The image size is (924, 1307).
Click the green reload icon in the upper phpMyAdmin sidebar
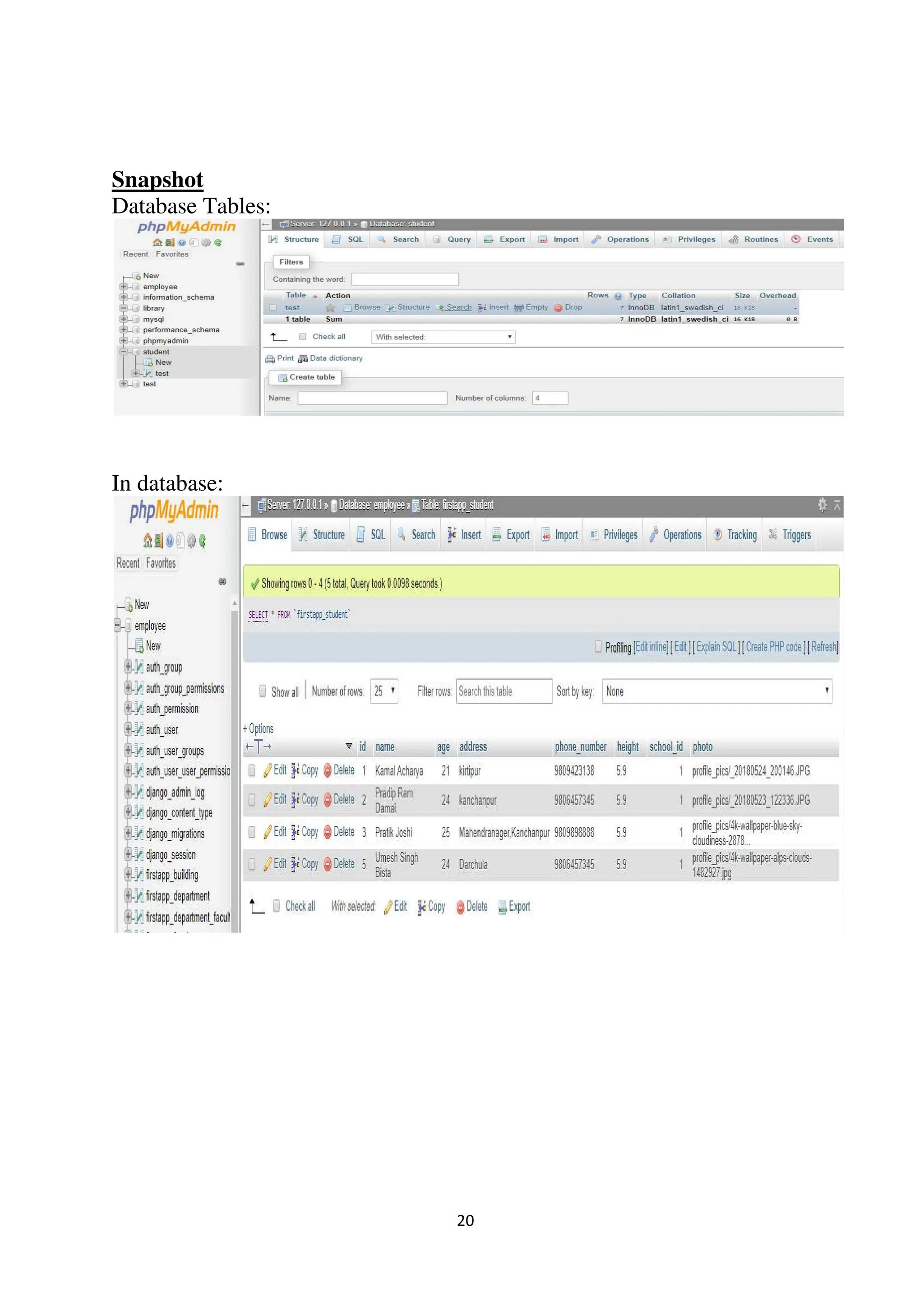[x=217, y=242]
